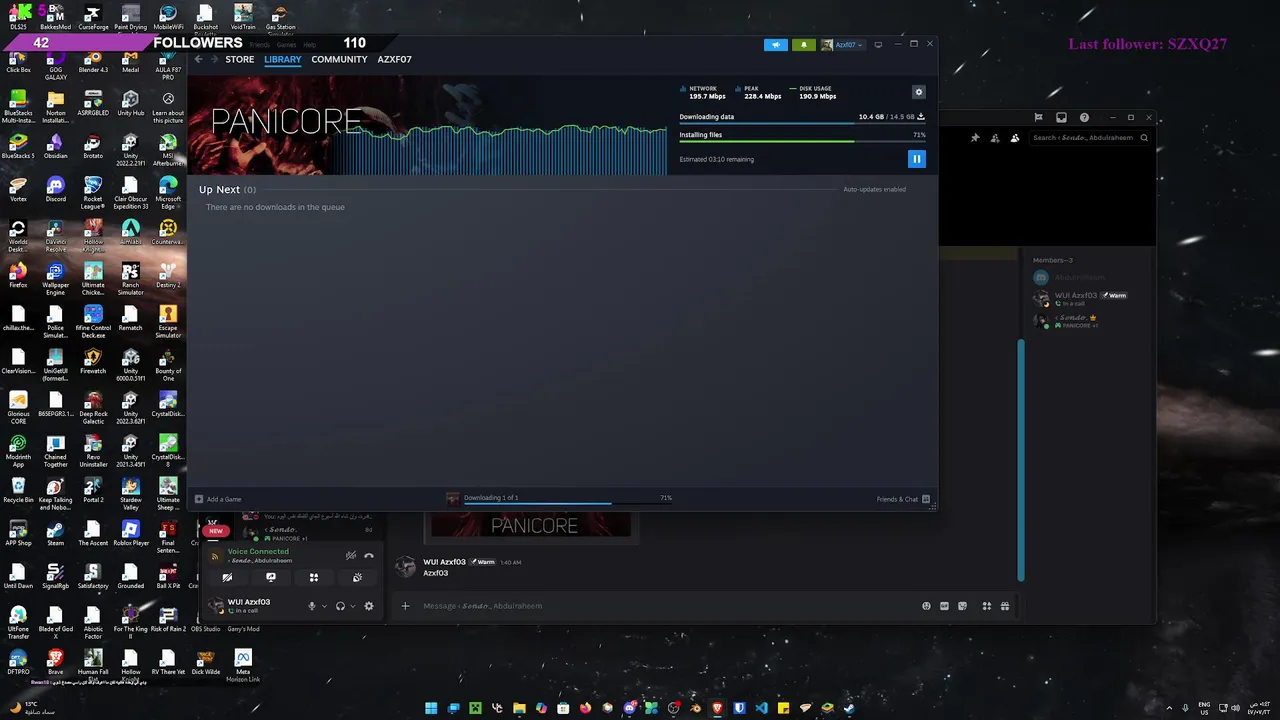1280x720 pixels.
Task: Expand Discord microphone input options
Action: coord(324,606)
